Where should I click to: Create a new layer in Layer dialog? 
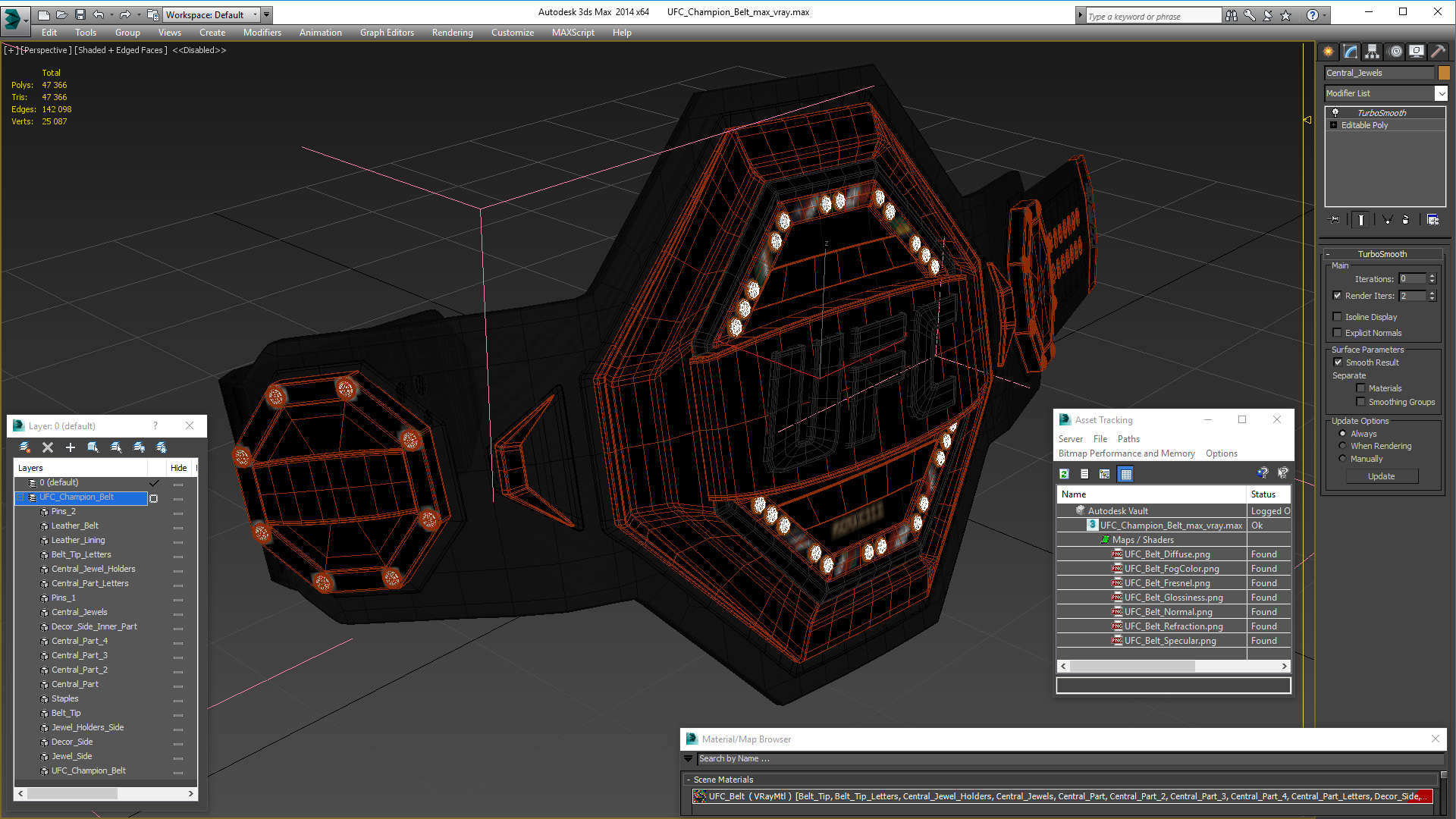25,447
